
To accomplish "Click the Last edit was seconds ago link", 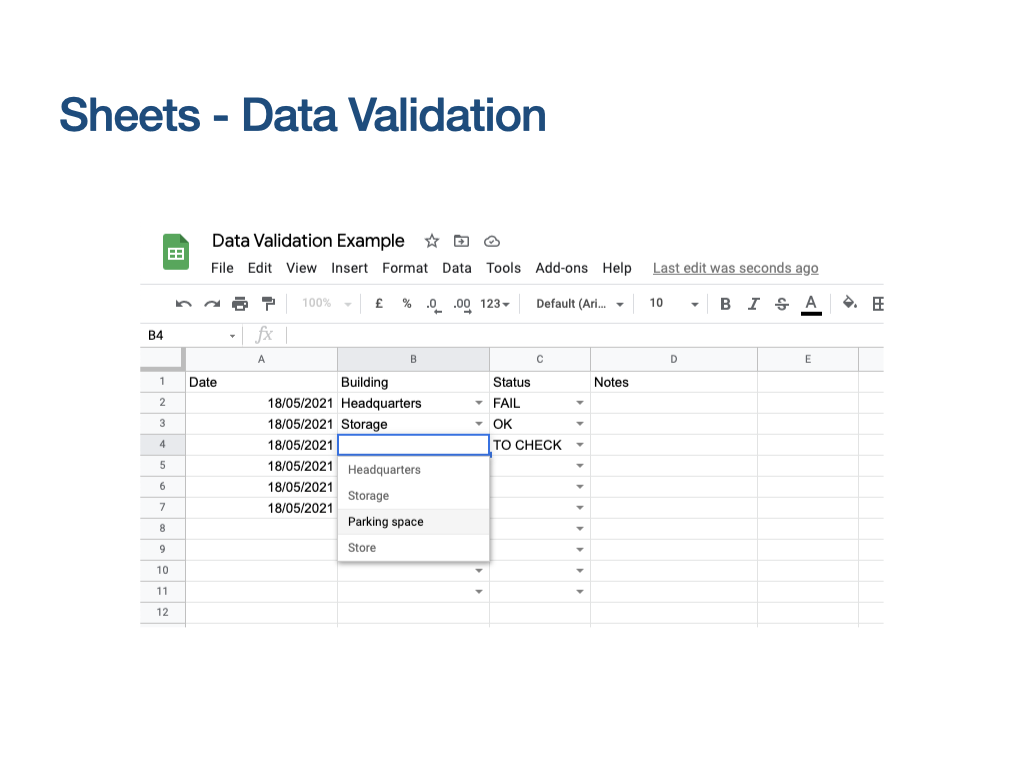I will (735, 268).
